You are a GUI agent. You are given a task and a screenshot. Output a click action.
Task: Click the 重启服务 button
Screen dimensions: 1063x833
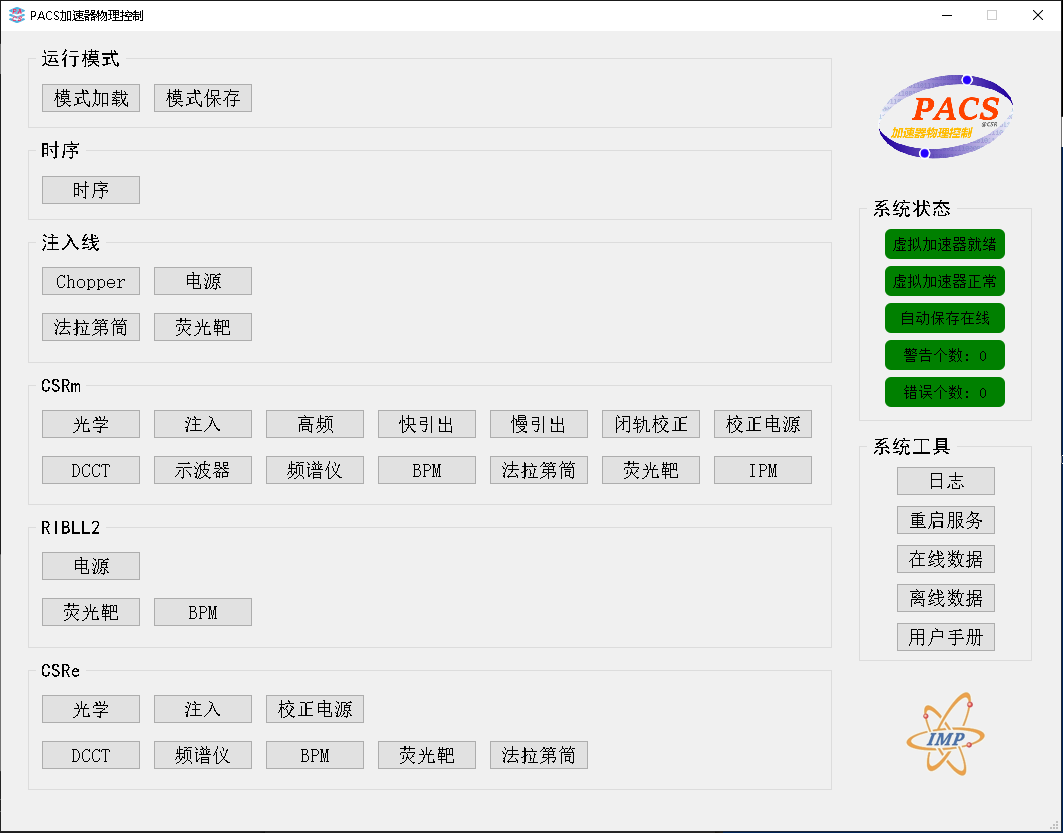click(x=946, y=520)
